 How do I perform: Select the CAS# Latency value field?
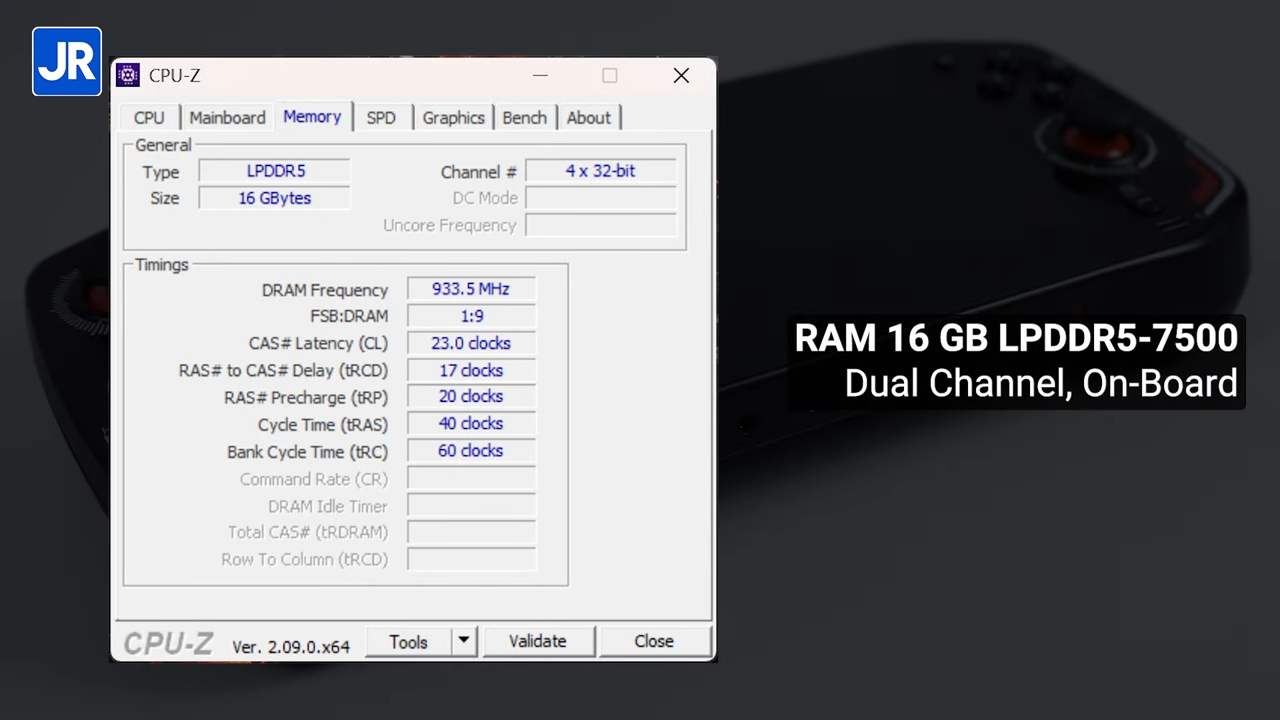pyautogui.click(x=471, y=343)
